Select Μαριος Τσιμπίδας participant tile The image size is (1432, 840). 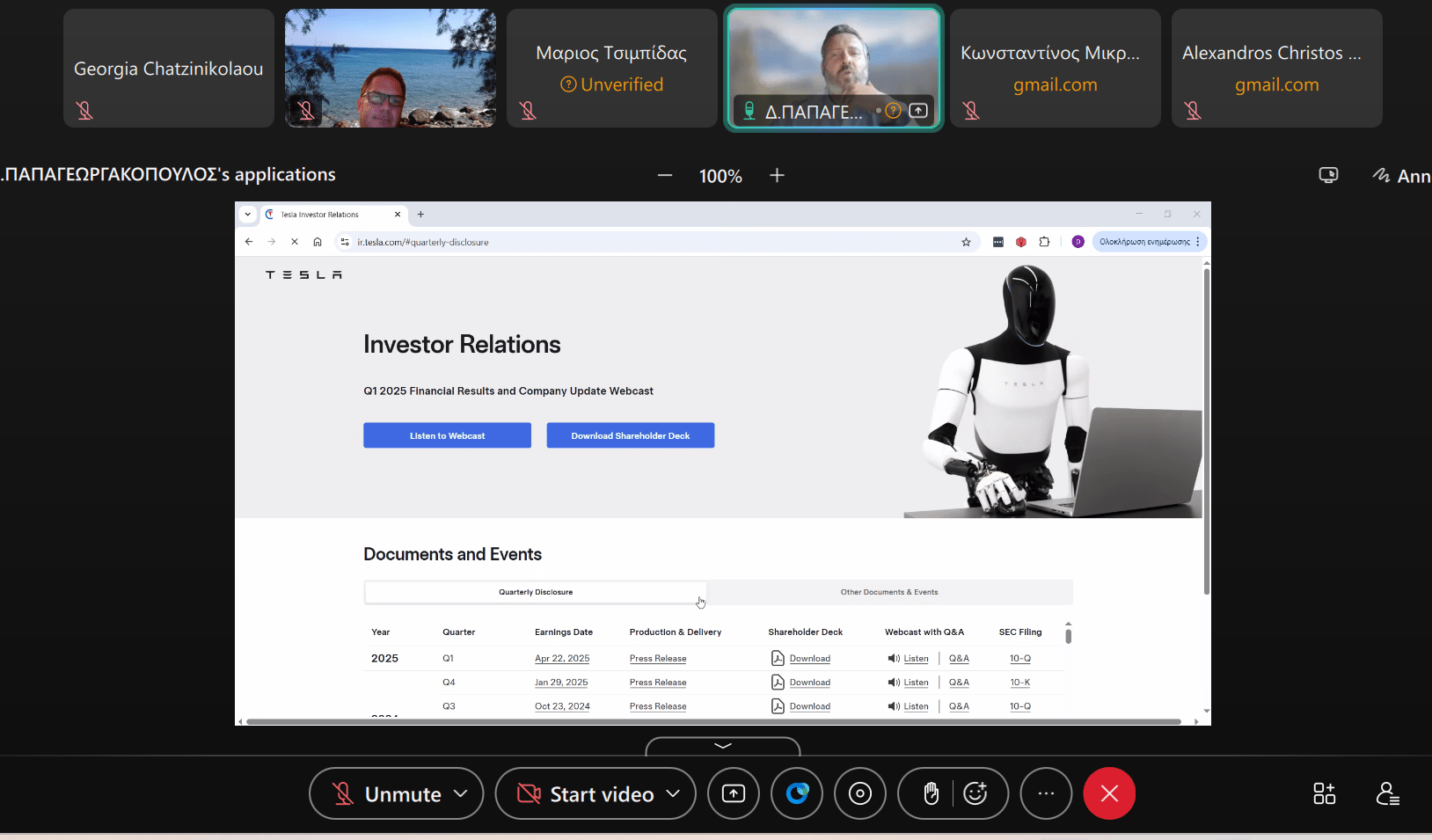pos(611,69)
